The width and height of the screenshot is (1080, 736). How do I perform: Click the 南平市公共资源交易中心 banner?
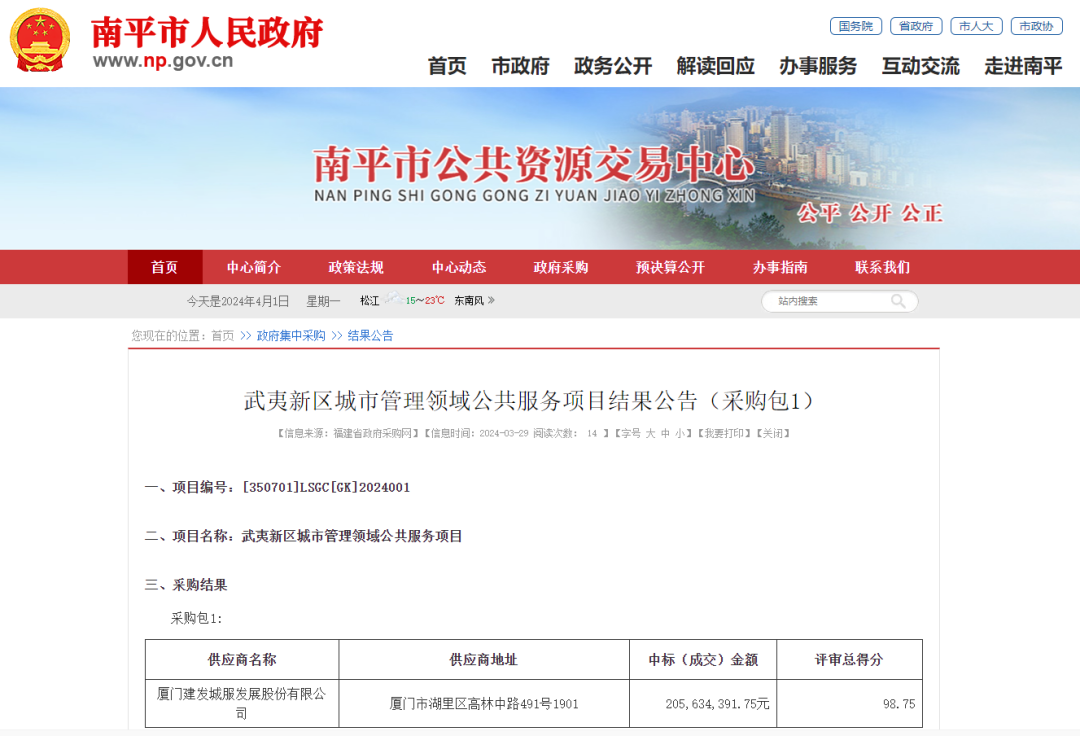(x=534, y=165)
